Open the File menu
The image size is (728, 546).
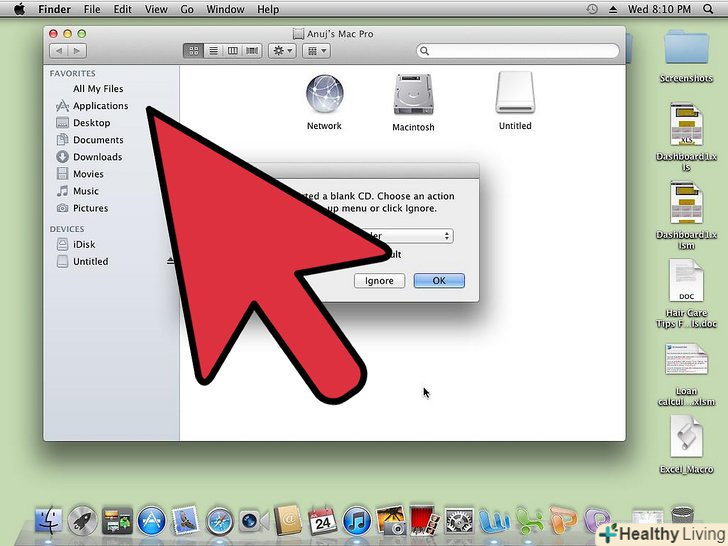tap(92, 9)
